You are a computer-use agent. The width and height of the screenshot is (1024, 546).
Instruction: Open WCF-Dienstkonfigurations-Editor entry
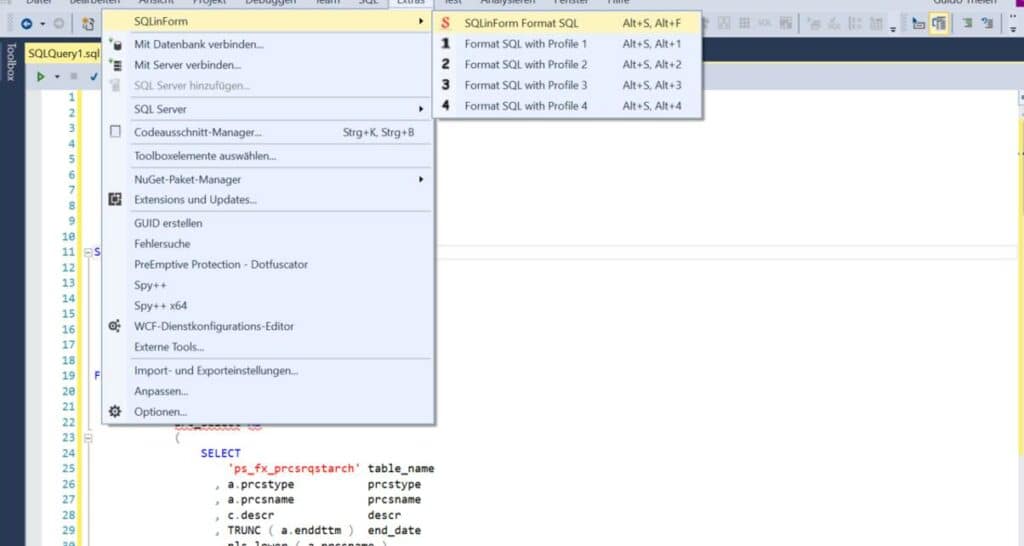pyautogui.click(x=268, y=326)
